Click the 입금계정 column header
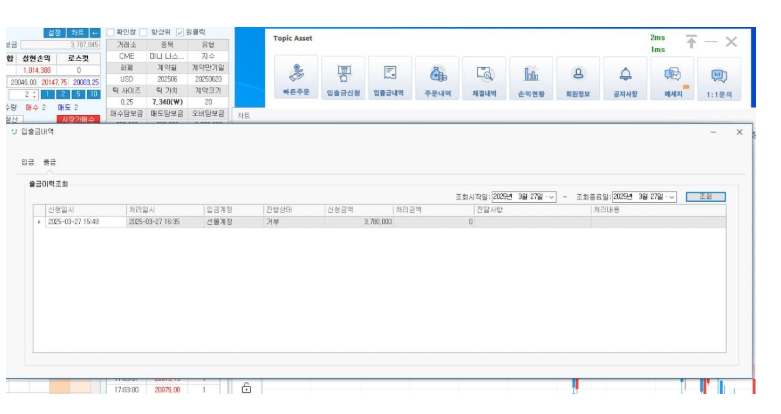Screen dimensions: 781x414 234,210
